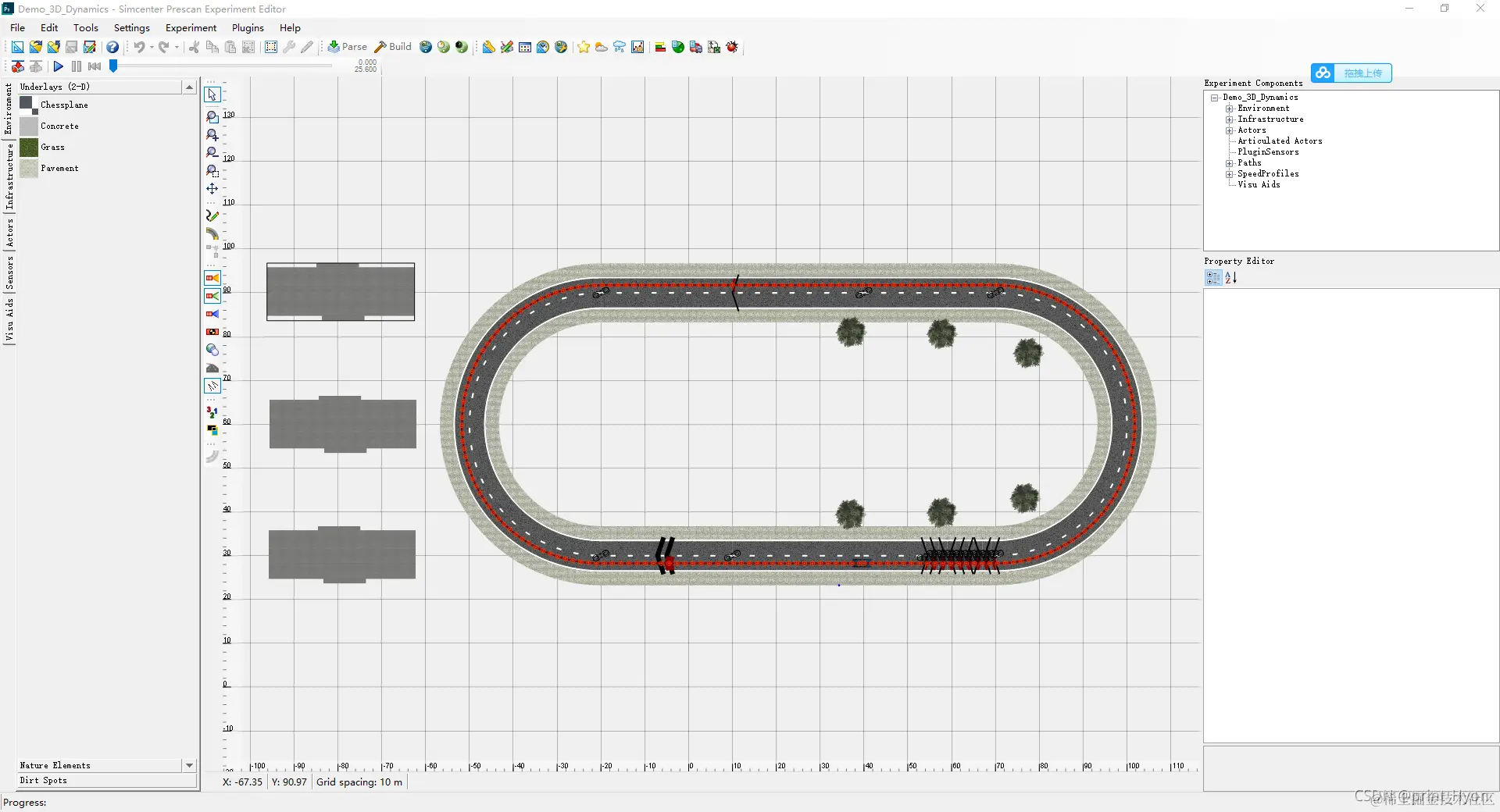Viewport: 1500px width, 812px height.
Task: Click the rain cloud precipitation icon
Action: pyautogui.click(x=620, y=48)
